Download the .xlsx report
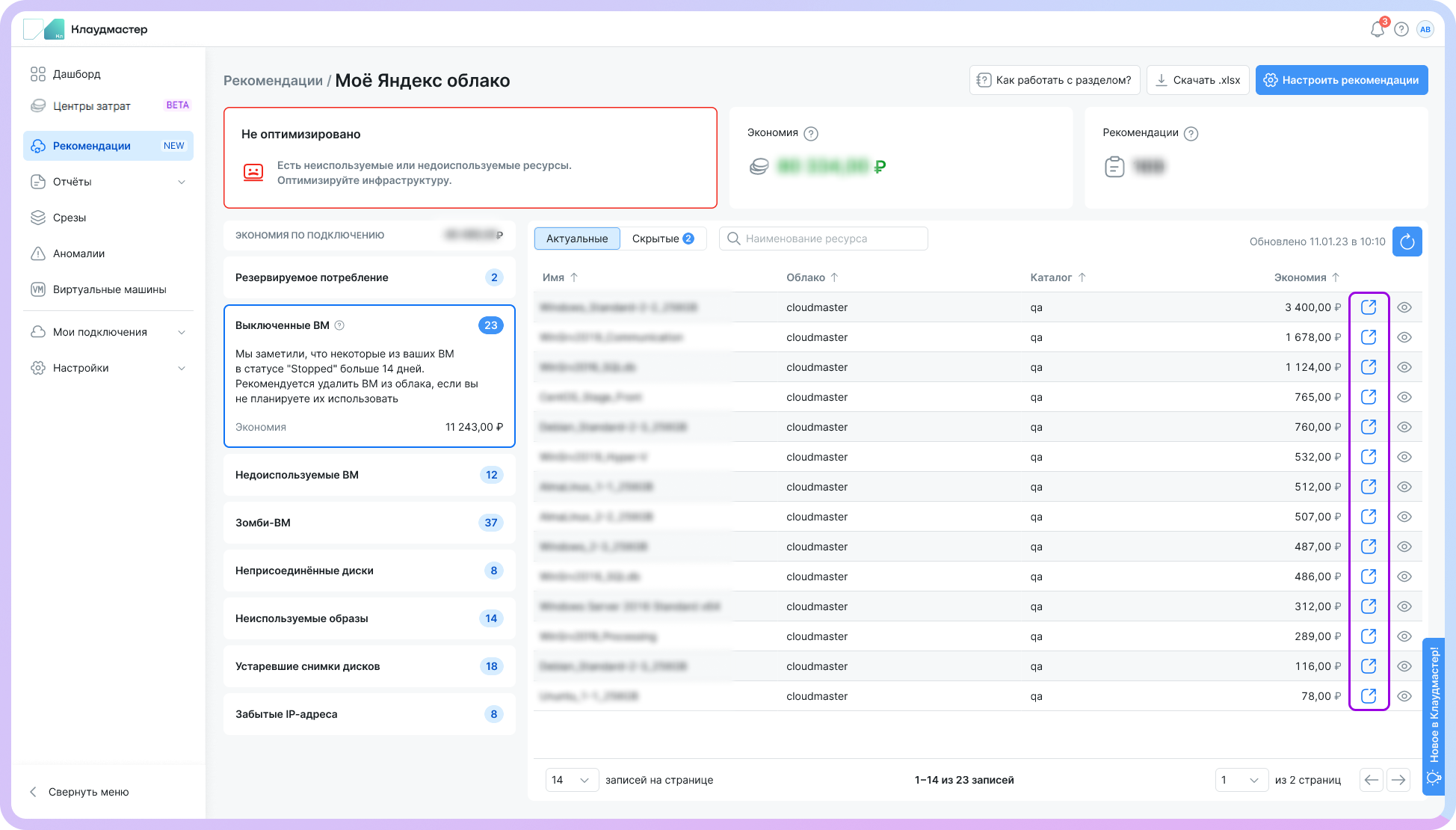The width and height of the screenshot is (1456, 830). (x=1197, y=80)
